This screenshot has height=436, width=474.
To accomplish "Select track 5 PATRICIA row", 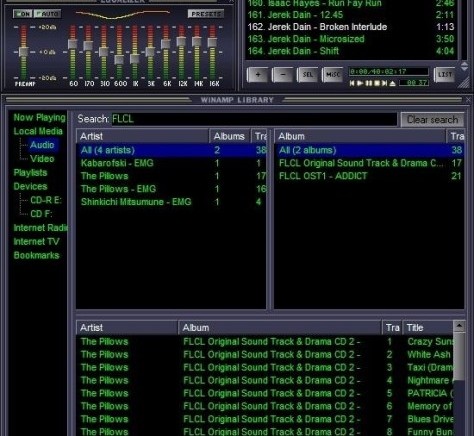I will pyautogui.click(x=265, y=393).
